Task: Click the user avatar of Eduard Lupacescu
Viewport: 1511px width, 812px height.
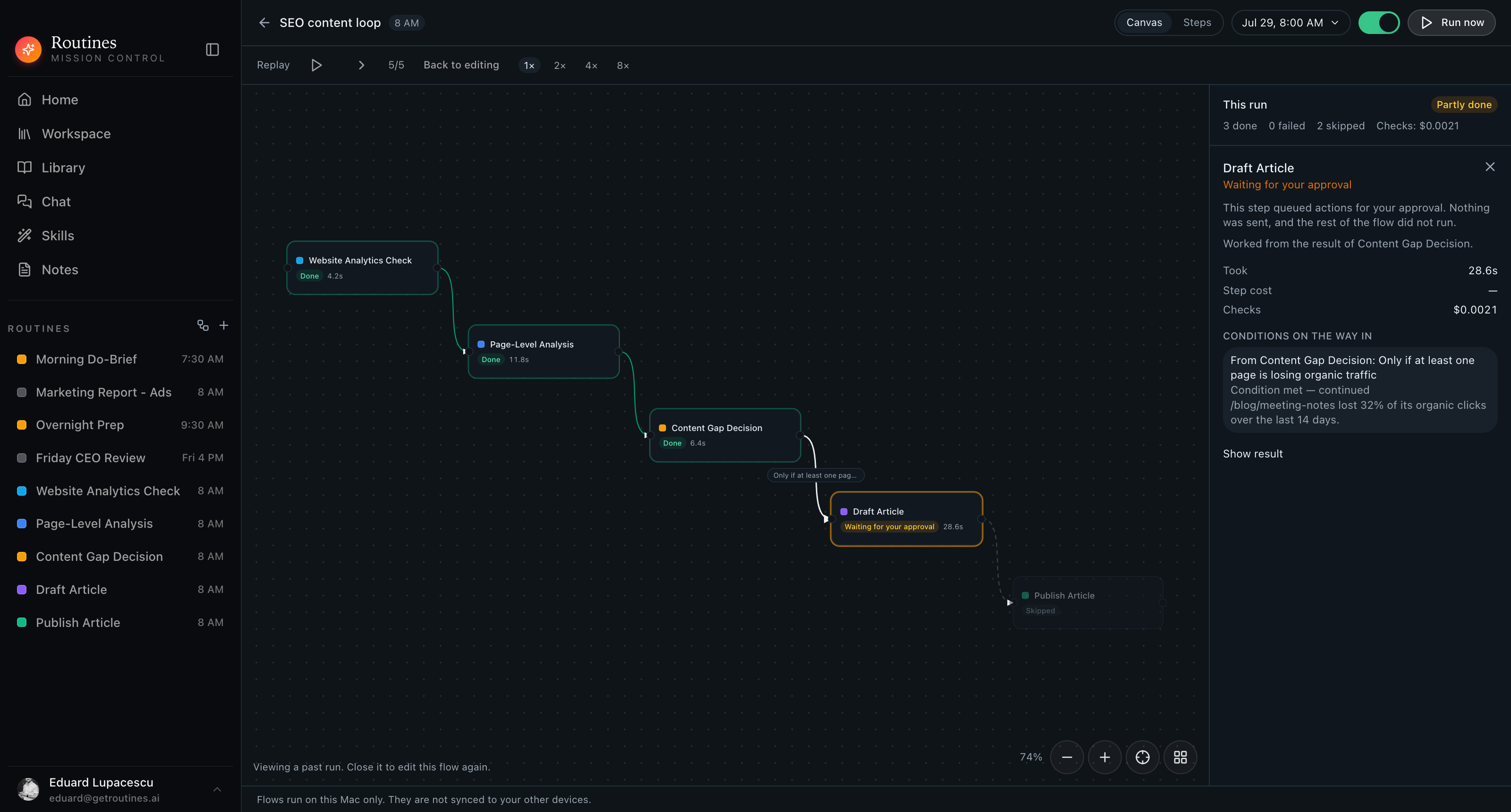Action: pyautogui.click(x=28, y=790)
